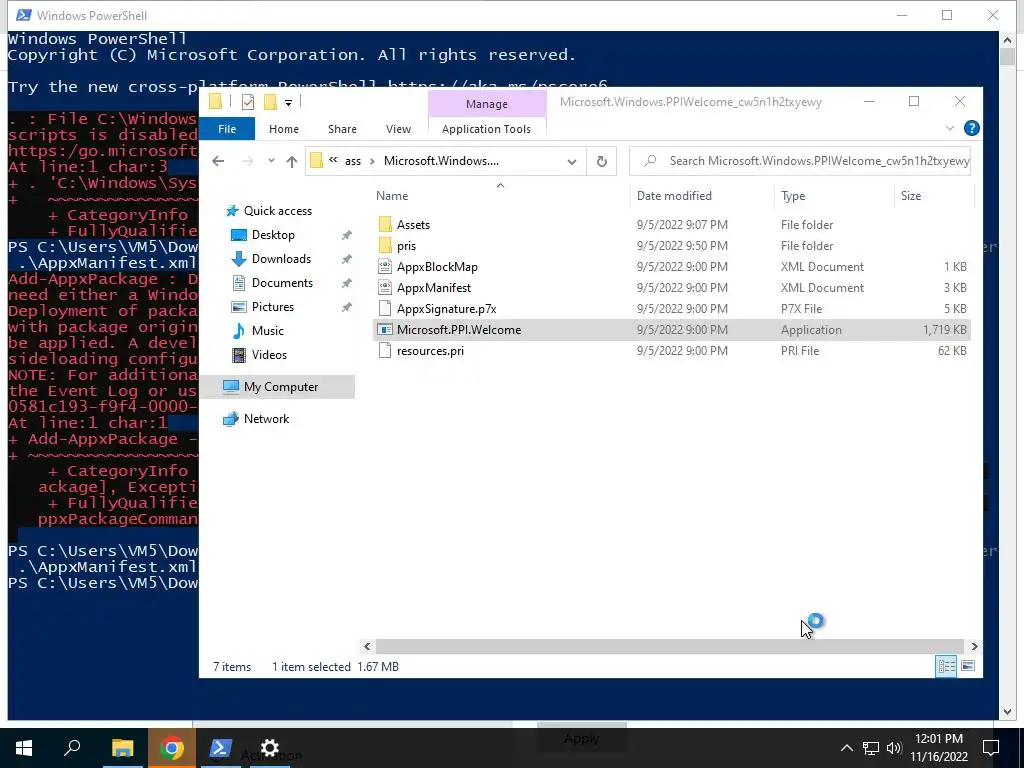Open taskbar Search icon

tap(72, 748)
